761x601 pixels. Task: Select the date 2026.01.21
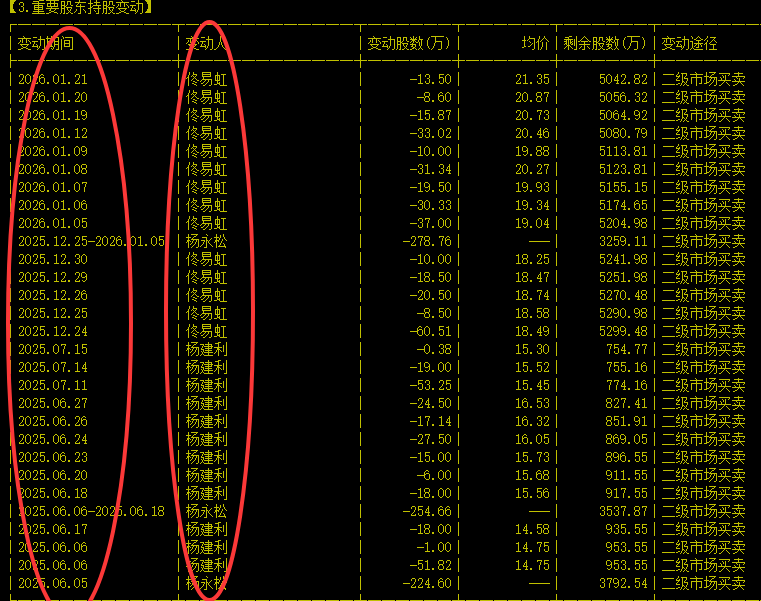point(53,79)
